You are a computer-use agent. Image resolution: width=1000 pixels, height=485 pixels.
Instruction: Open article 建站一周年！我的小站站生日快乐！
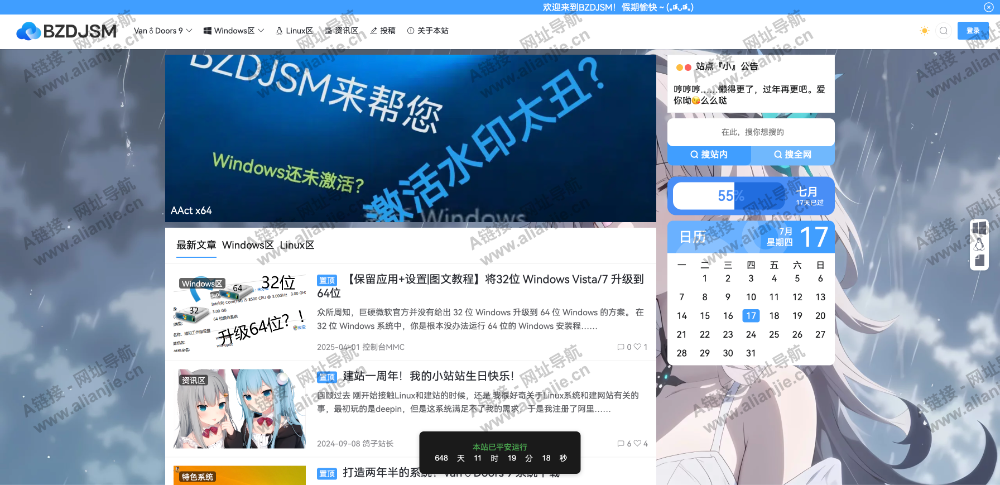tap(429, 377)
